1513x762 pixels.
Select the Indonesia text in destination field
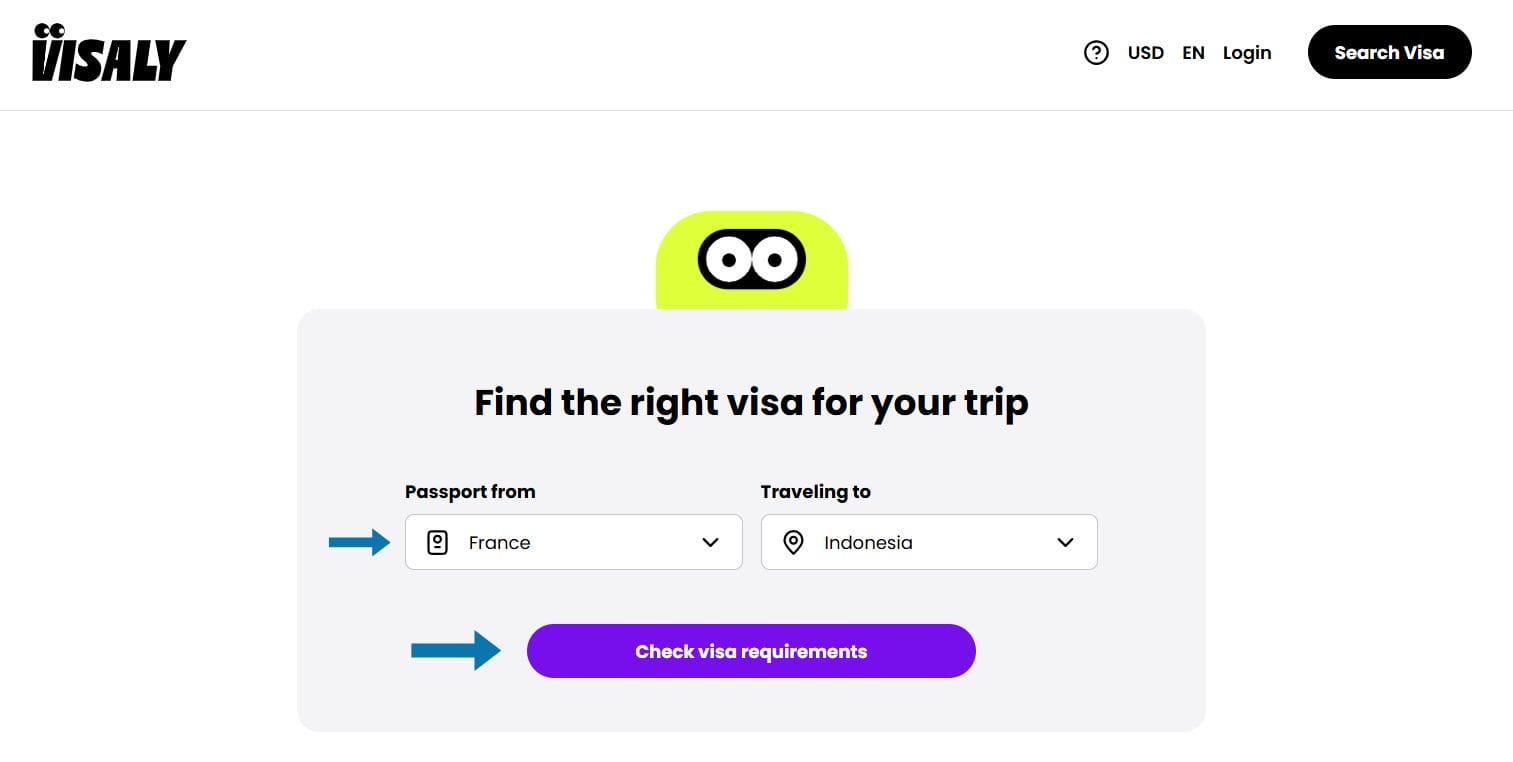click(x=868, y=543)
